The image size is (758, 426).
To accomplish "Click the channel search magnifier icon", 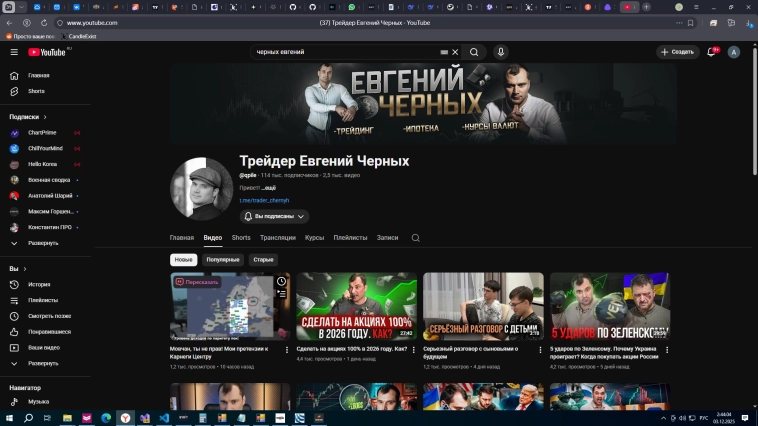I will click(415, 238).
